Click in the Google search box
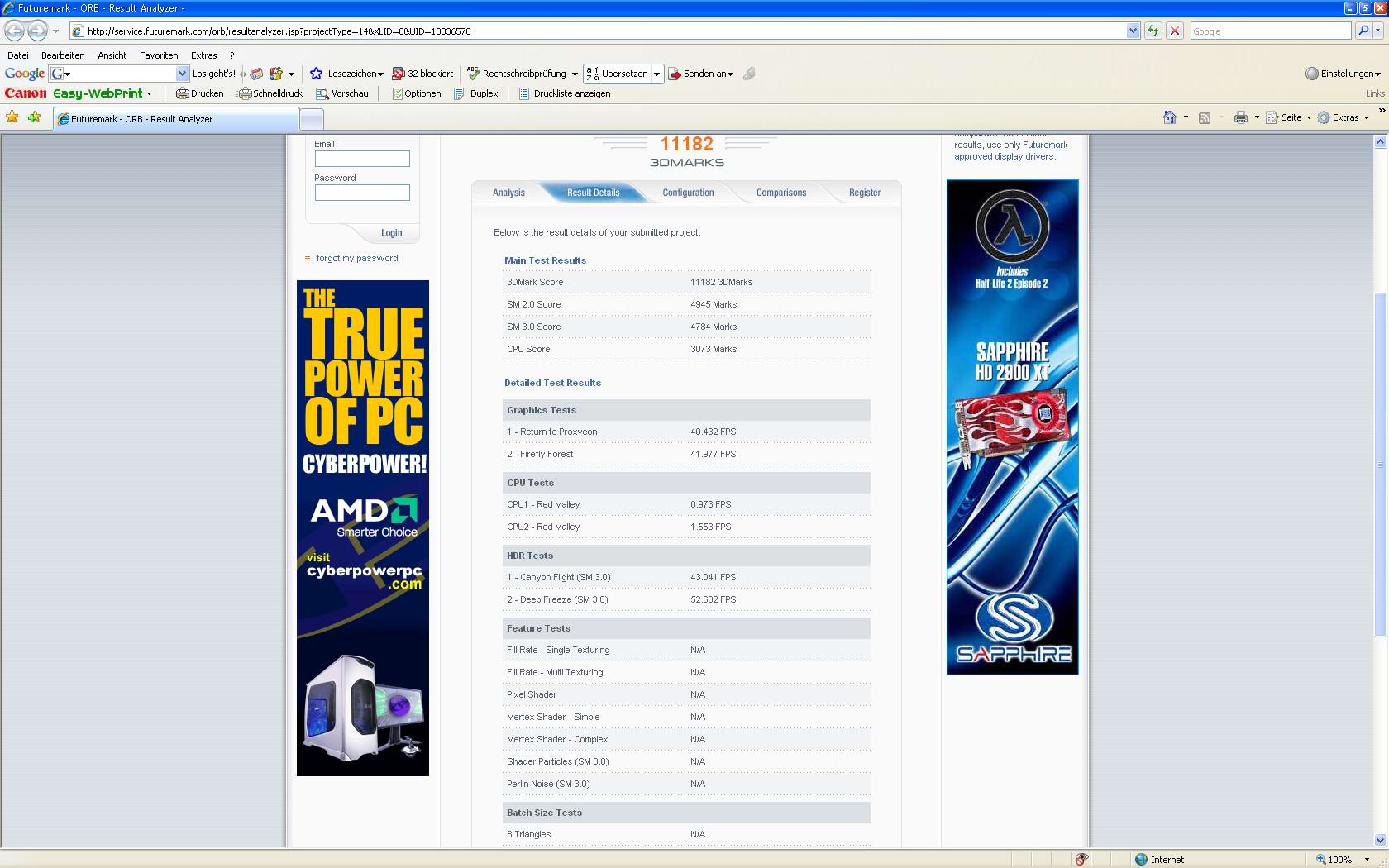The height and width of the screenshot is (868, 1389). click(1270, 31)
